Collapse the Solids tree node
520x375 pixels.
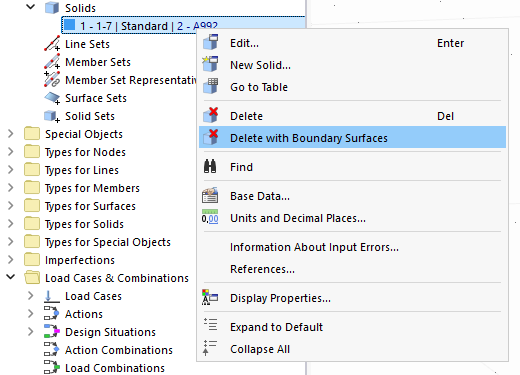click(x=31, y=7)
